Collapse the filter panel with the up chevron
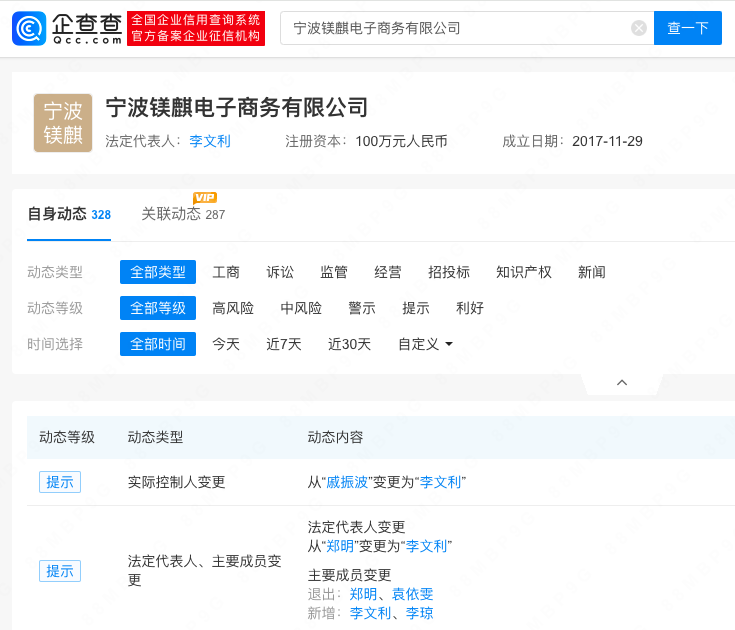This screenshot has width=735, height=630. click(622, 382)
